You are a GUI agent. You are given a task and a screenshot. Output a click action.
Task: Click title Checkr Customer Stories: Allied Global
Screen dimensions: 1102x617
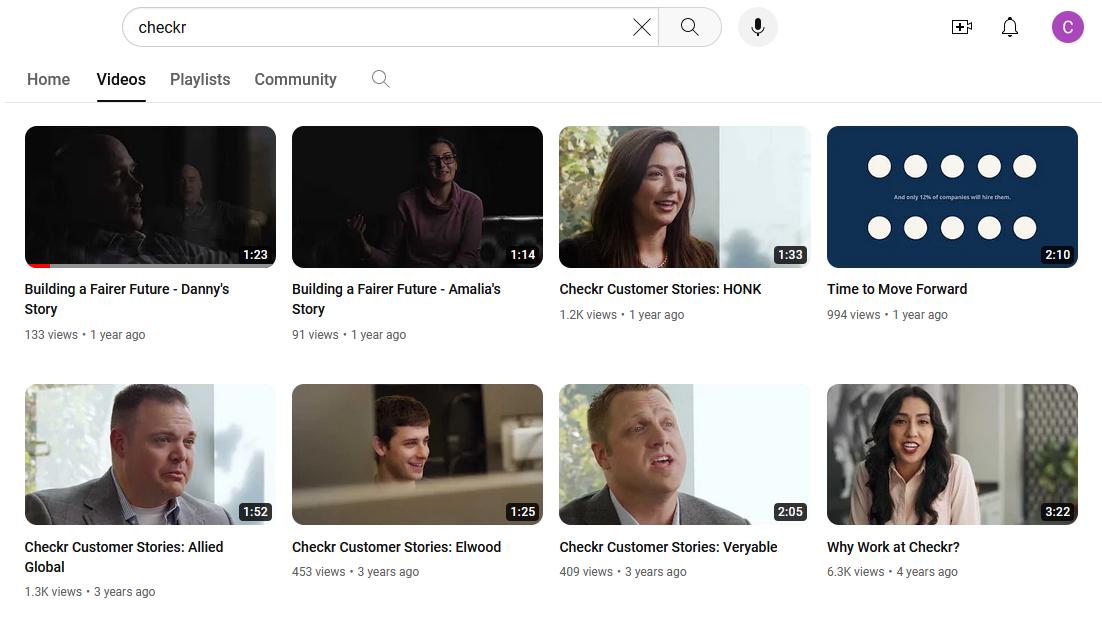124,557
